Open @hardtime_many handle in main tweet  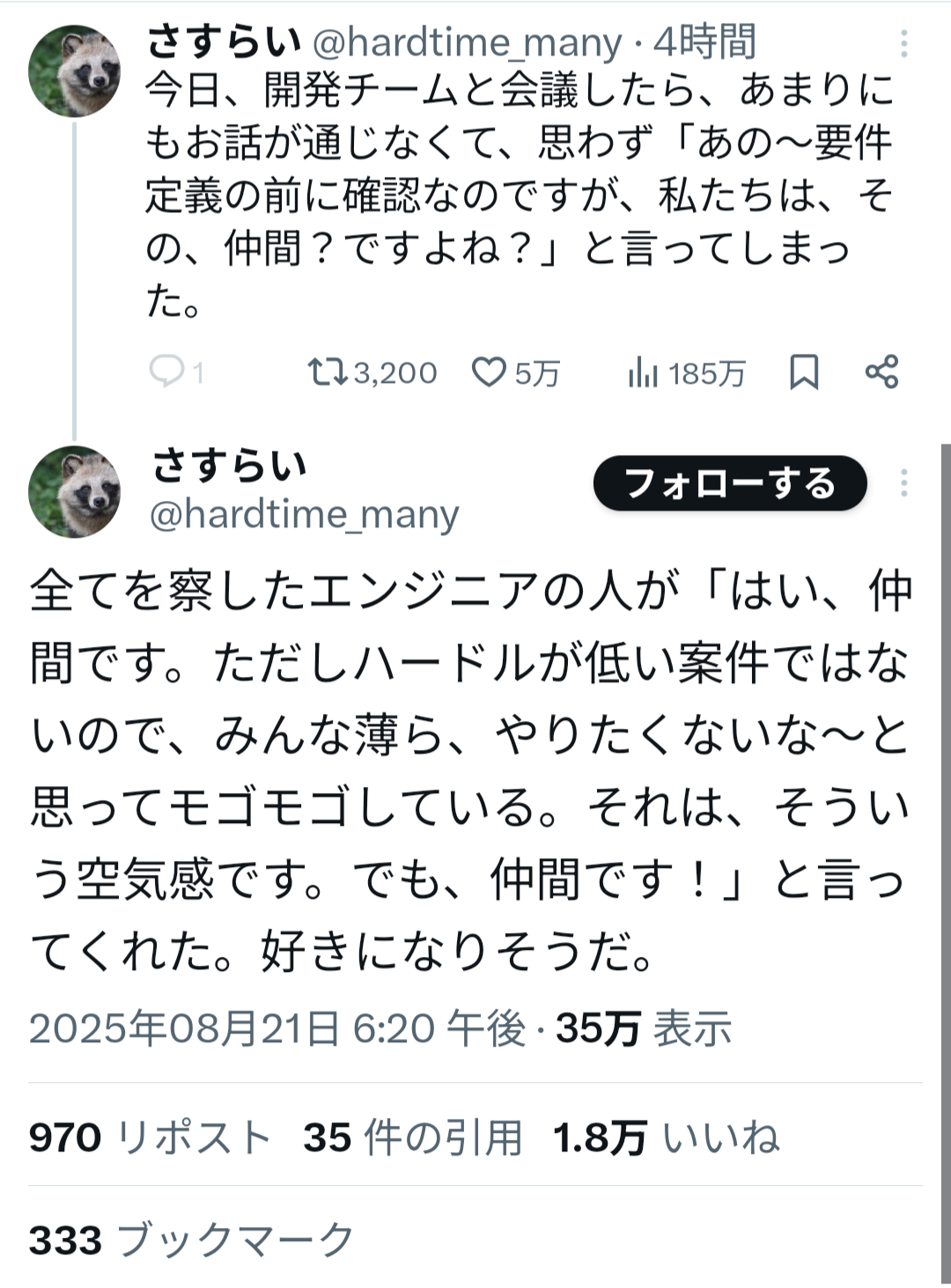[x=305, y=514]
